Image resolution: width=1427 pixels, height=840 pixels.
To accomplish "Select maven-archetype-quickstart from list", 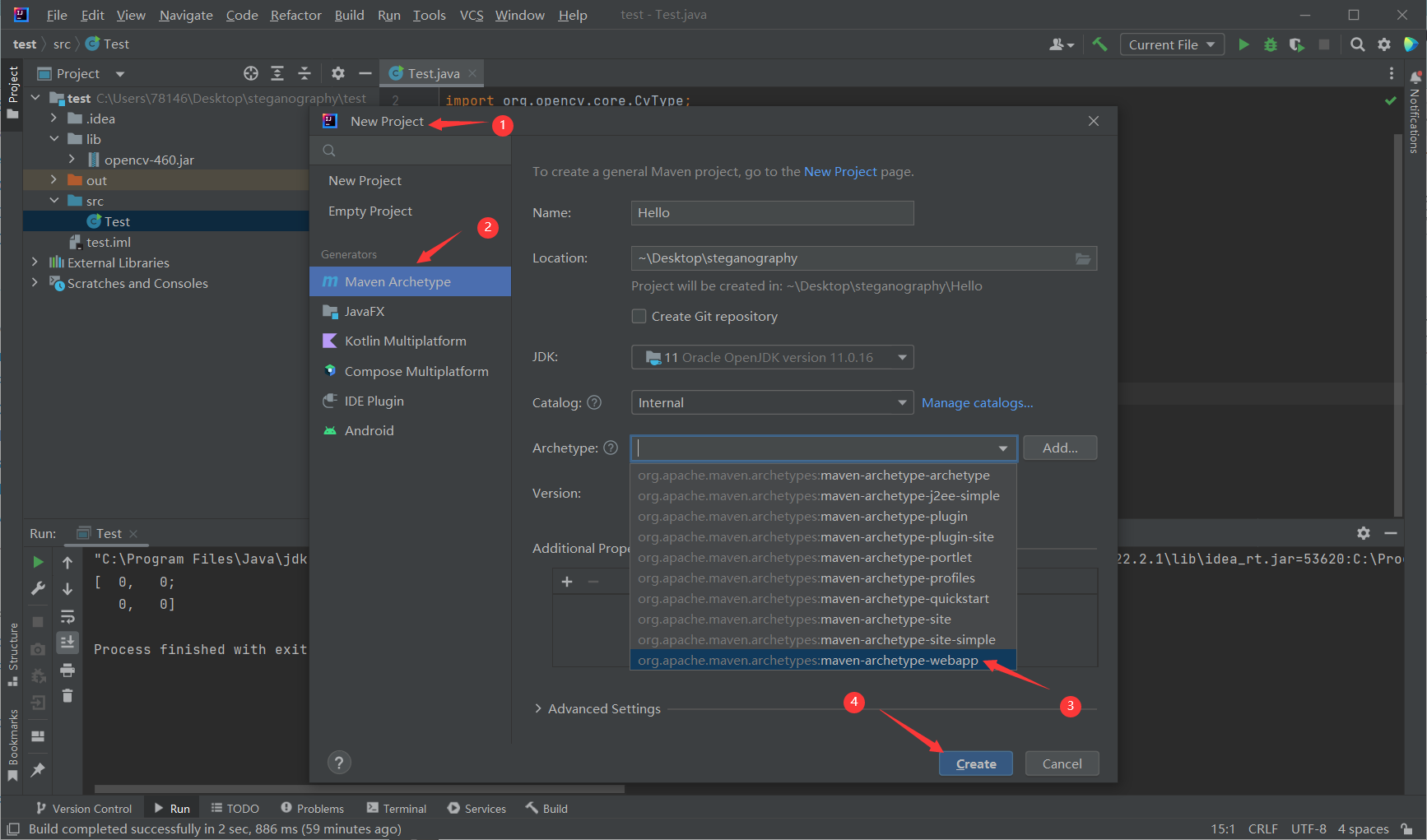I will coord(823,598).
